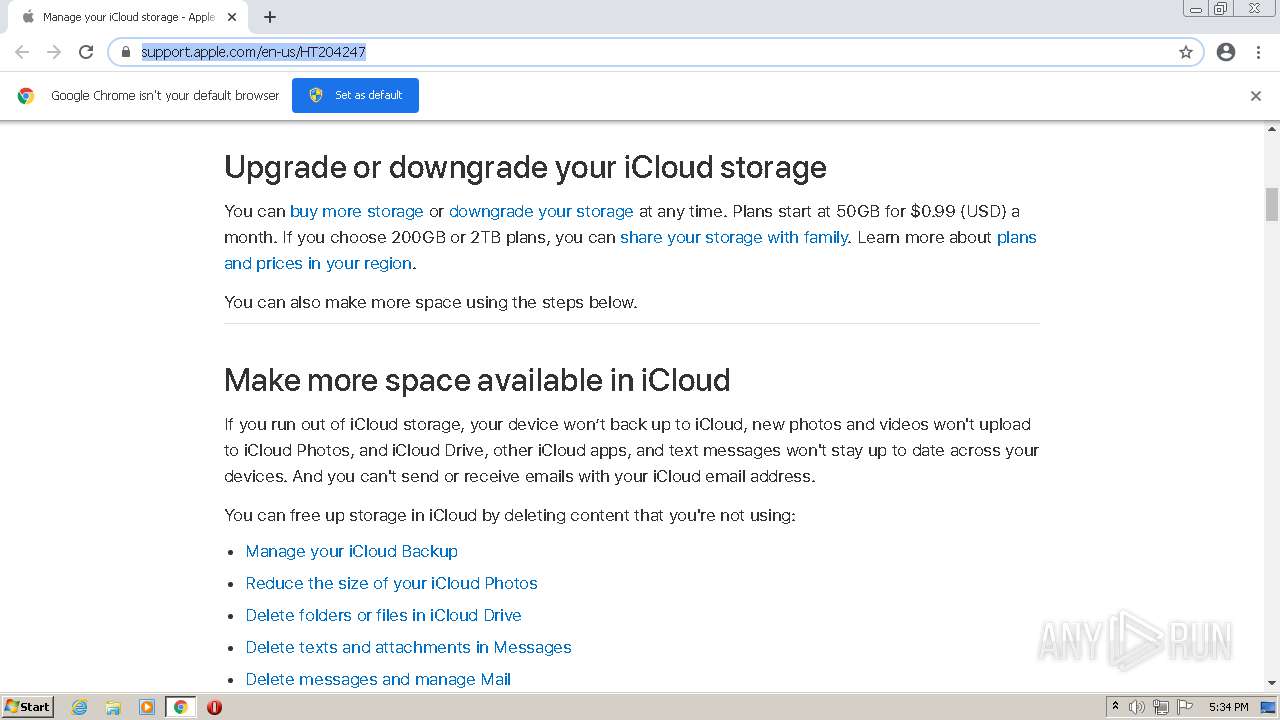
Task: Open a new tab
Action: click(x=270, y=17)
